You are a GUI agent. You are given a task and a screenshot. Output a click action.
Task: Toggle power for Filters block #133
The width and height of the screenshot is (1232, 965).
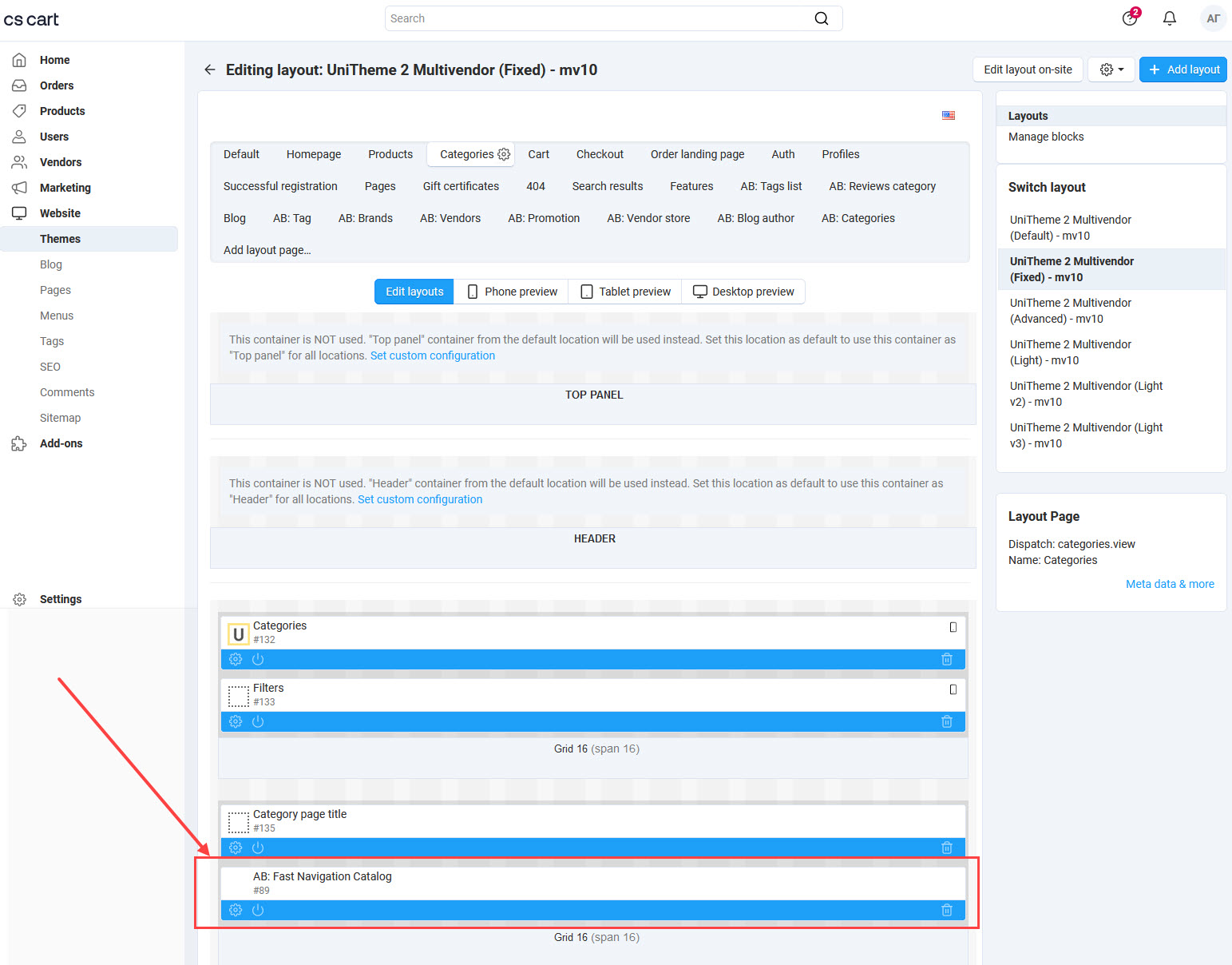[258, 721]
